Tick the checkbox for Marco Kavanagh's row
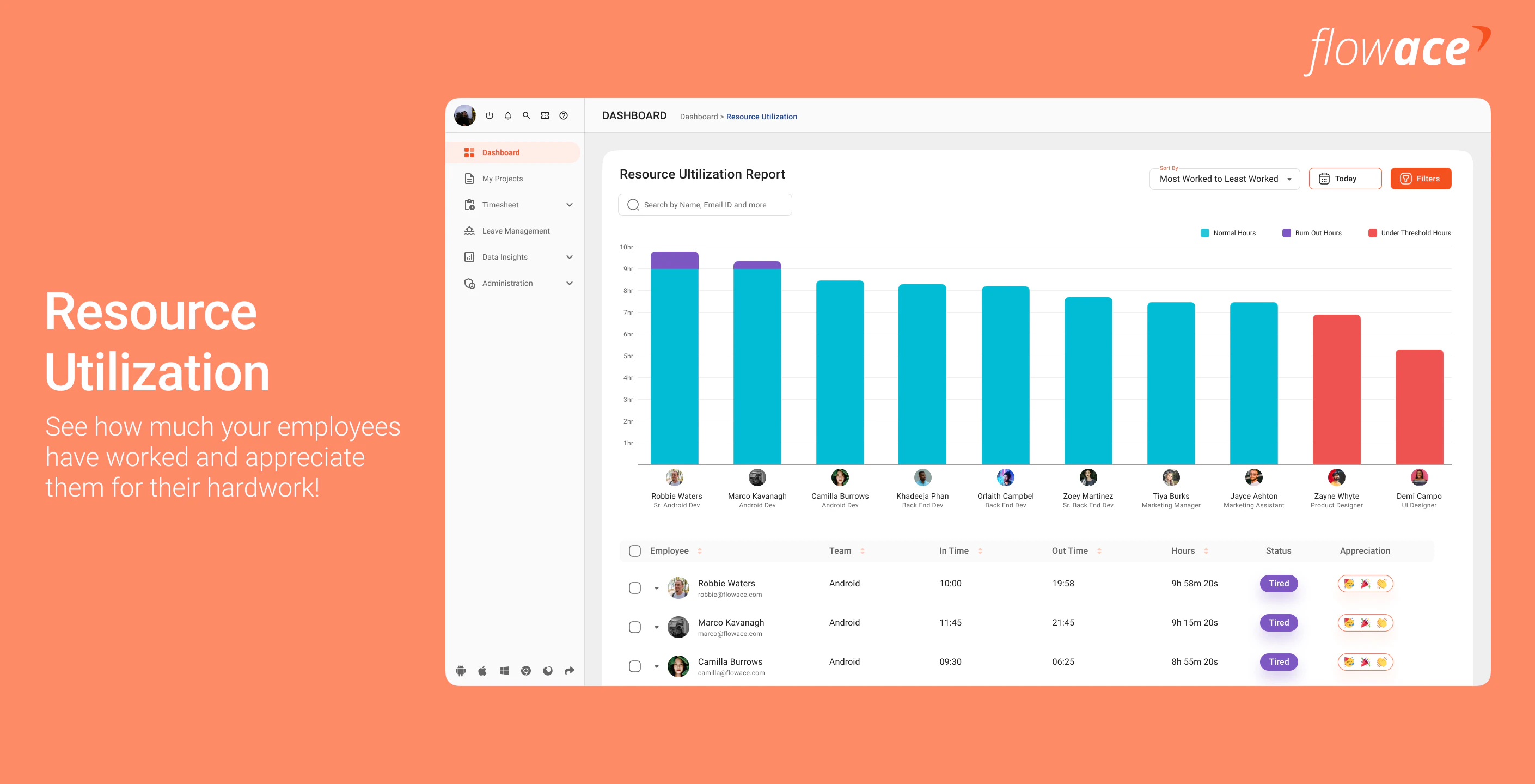The image size is (1535, 784). [x=634, y=627]
